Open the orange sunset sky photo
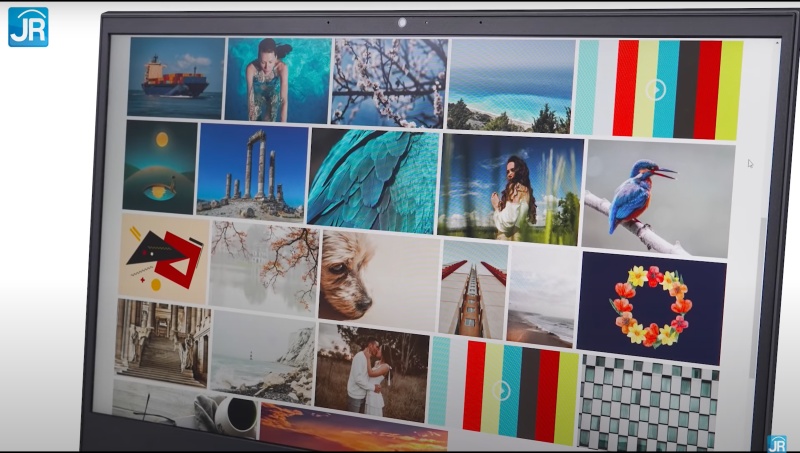Image resolution: width=800 pixels, height=453 pixels. pos(354,427)
